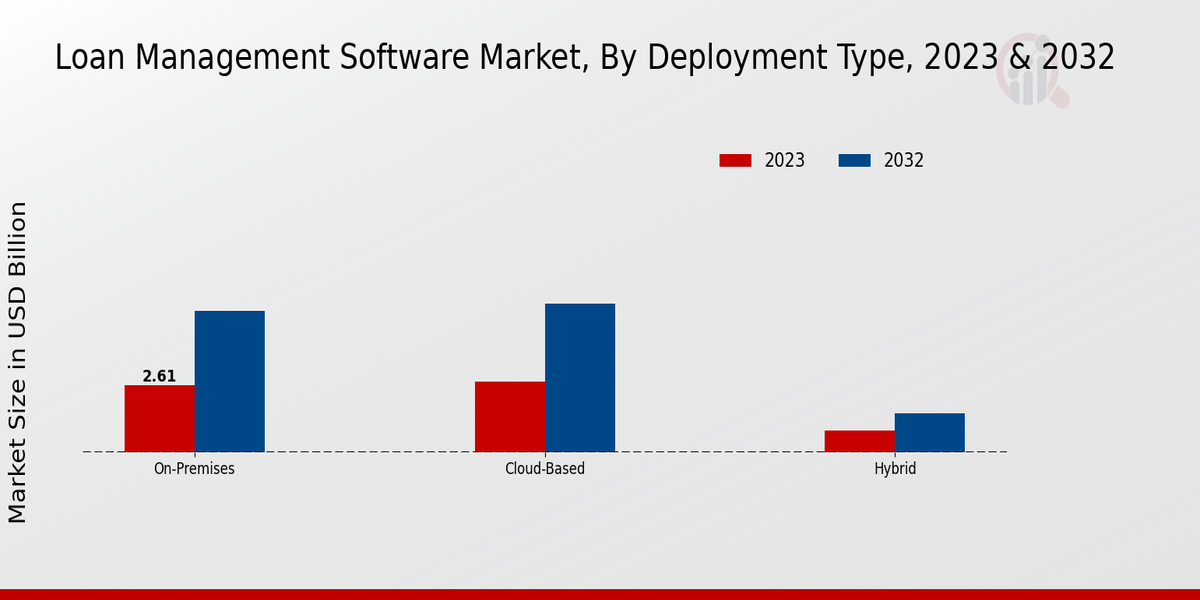
Task: Click the red On-Premises 2023 bar
Action: [159, 418]
